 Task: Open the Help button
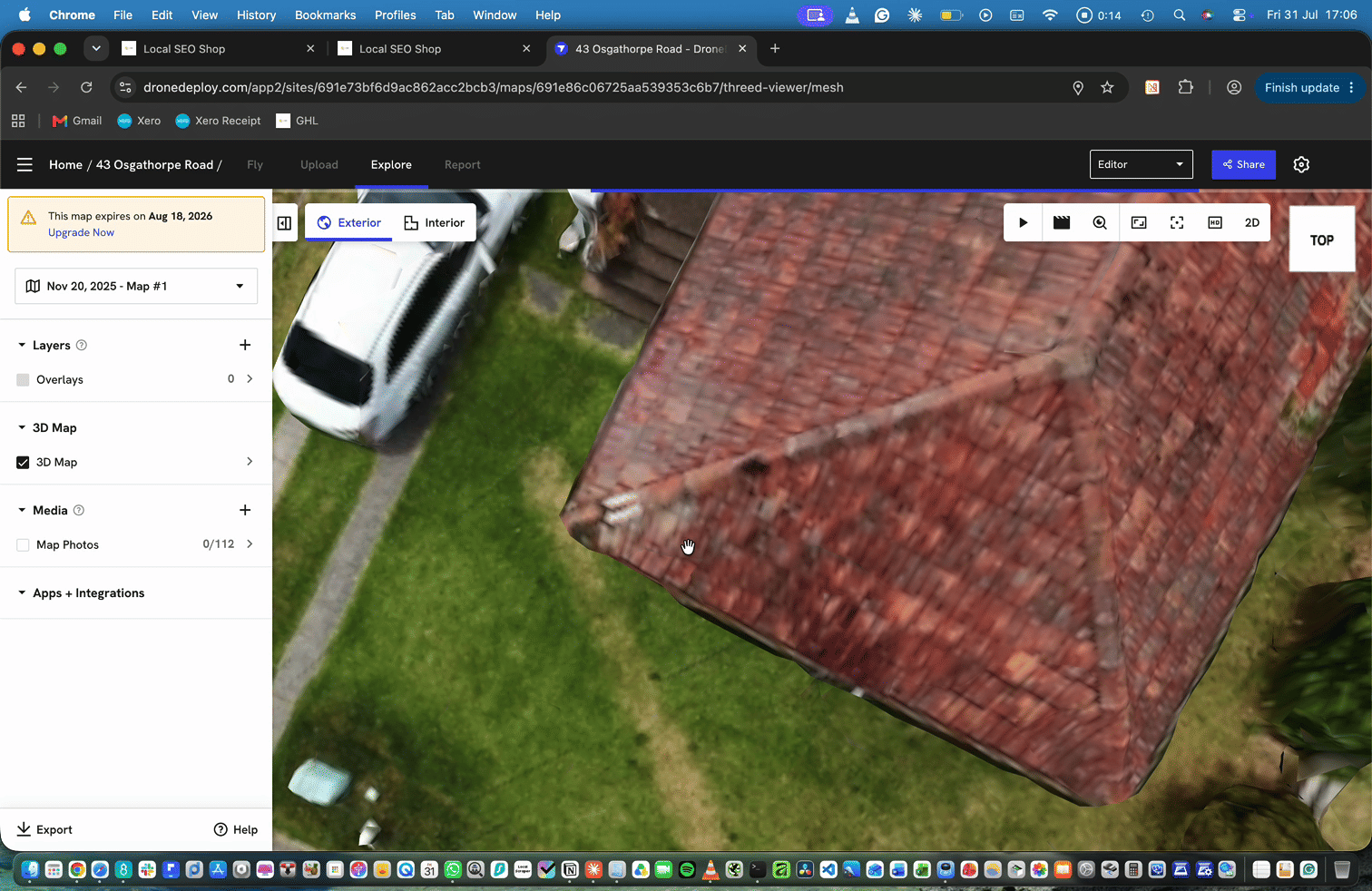pos(236,829)
